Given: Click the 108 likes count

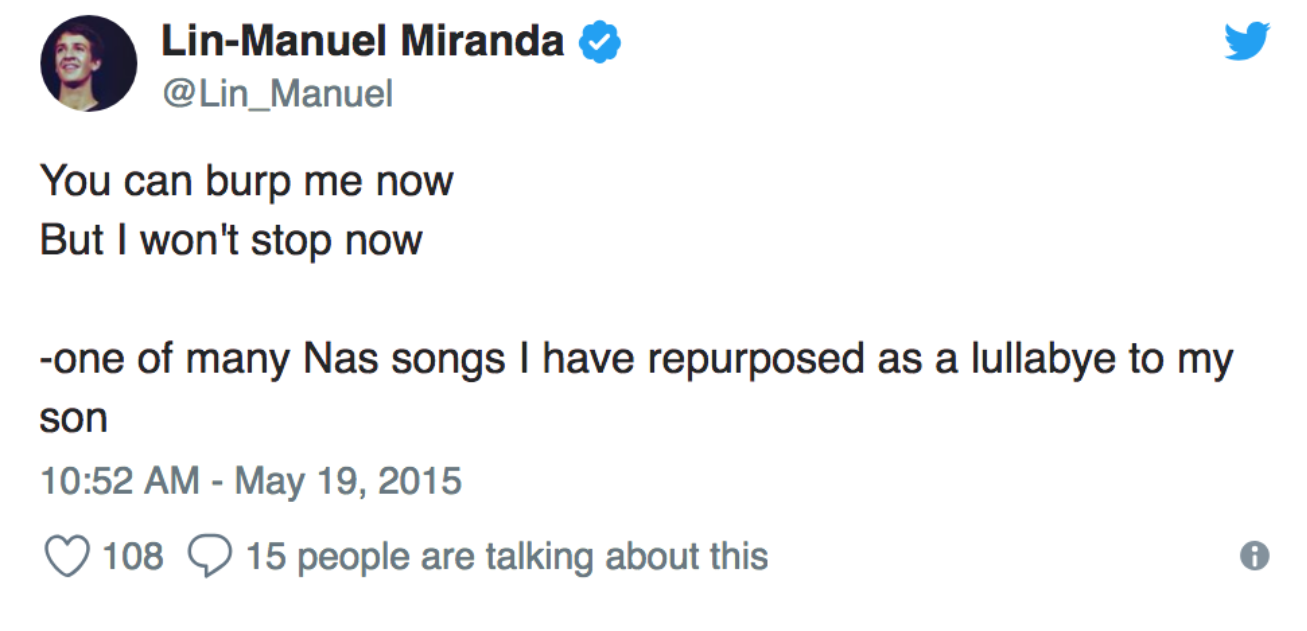Looking at the screenshot, I should (133, 556).
